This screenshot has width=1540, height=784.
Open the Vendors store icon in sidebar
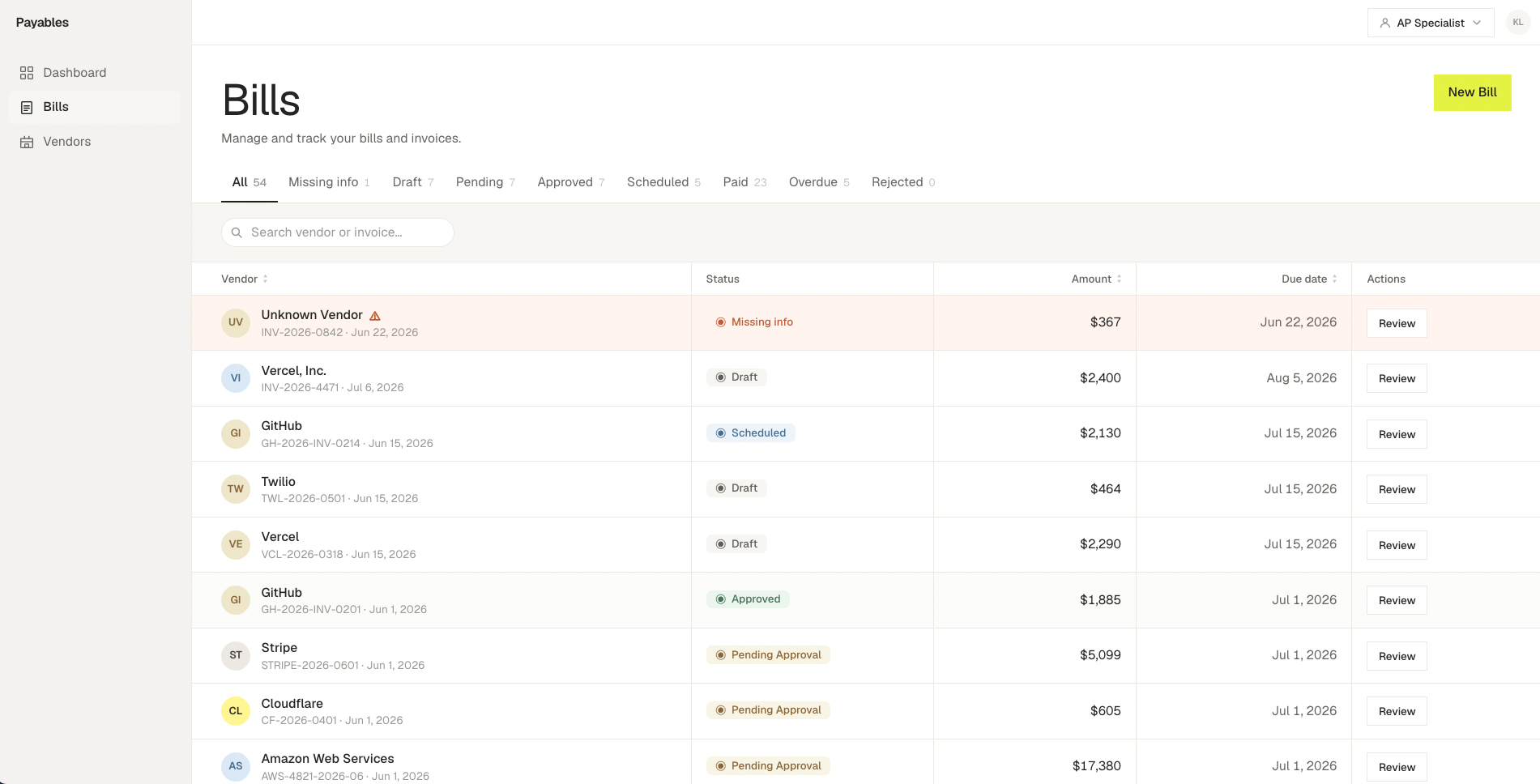pyautogui.click(x=27, y=142)
